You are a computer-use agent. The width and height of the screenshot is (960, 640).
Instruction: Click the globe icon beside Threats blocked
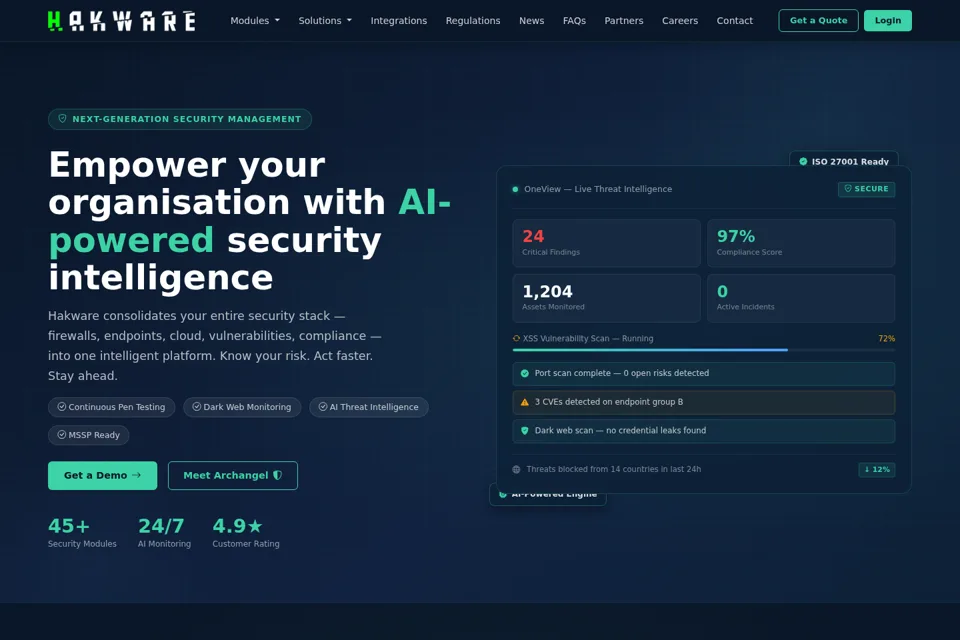point(516,469)
